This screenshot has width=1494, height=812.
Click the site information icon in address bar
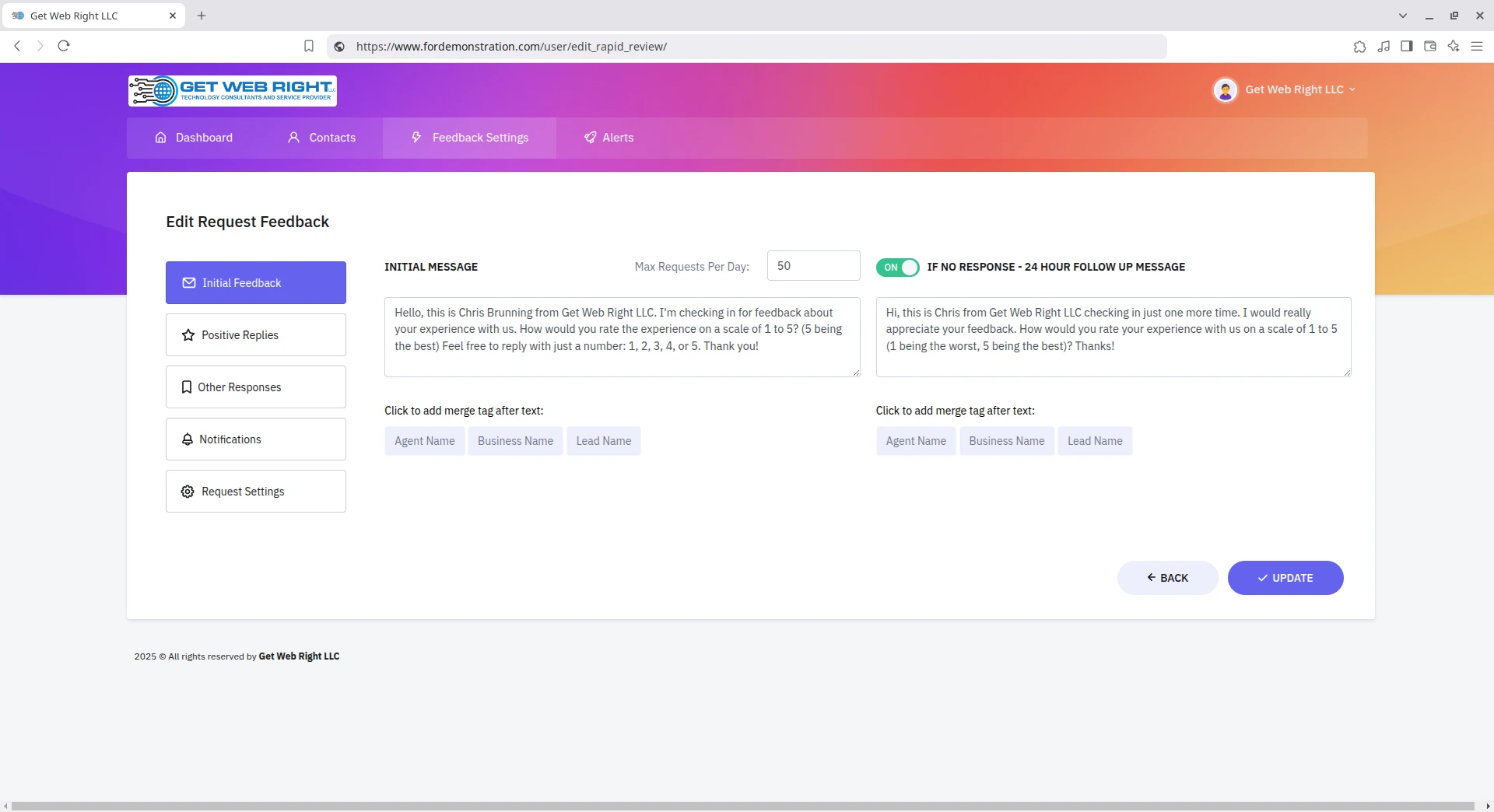pos(339,47)
